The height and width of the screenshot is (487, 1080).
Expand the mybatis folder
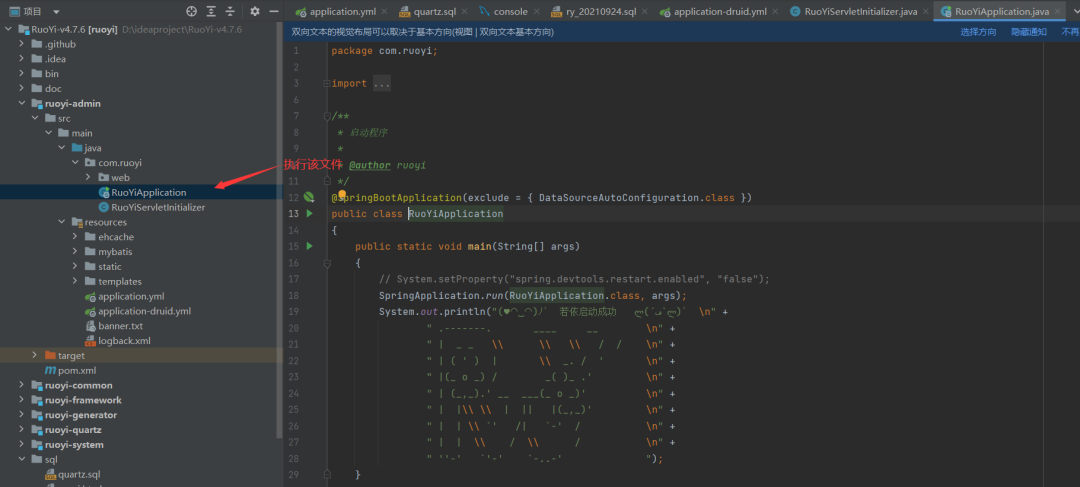pyautogui.click(x=75, y=251)
